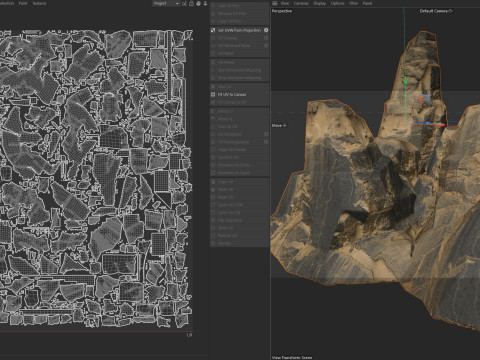The height and width of the screenshot is (360, 480).
Task: Select the Fit Canvas to UV command
Action: tap(239, 102)
